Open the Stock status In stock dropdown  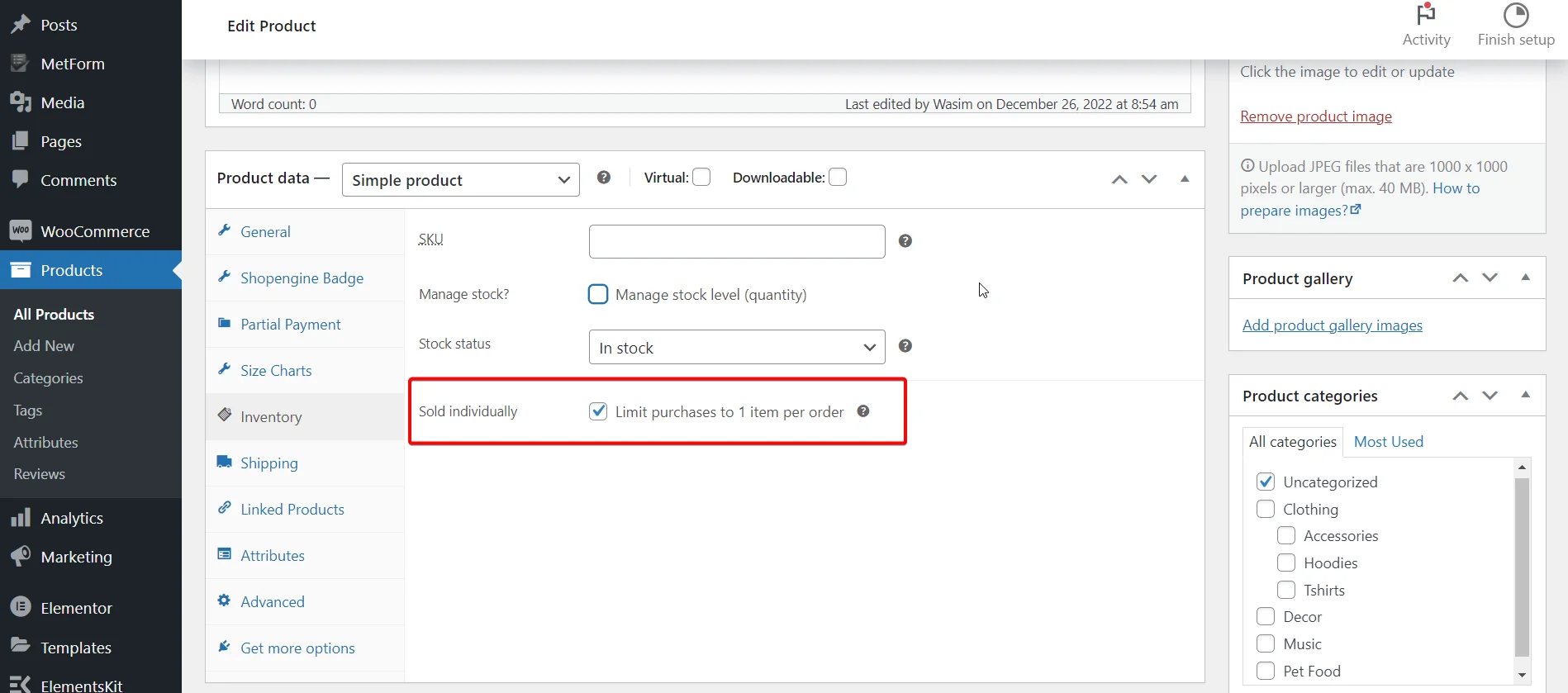737,347
